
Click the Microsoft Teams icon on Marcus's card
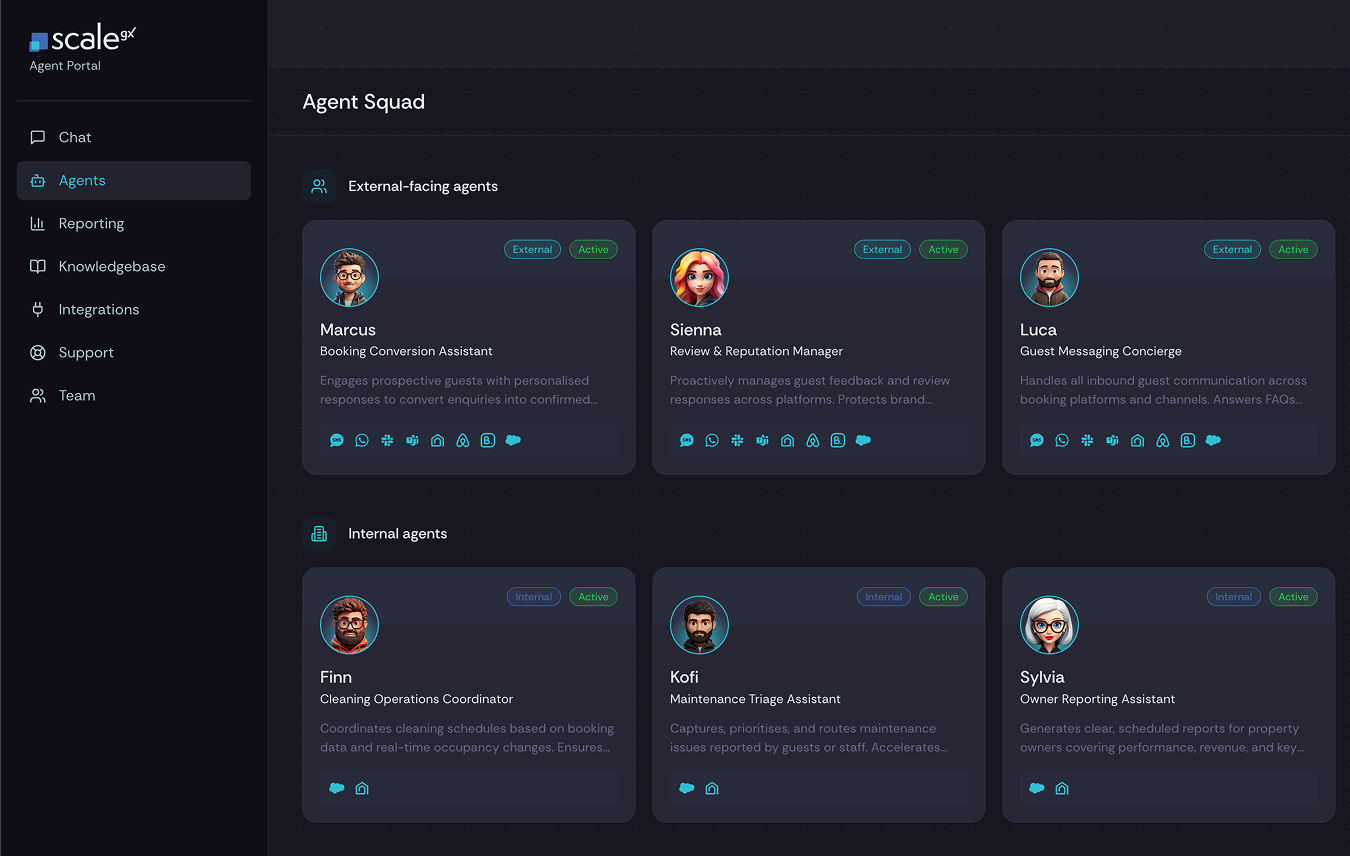pyautogui.click(x=412, y=440)
